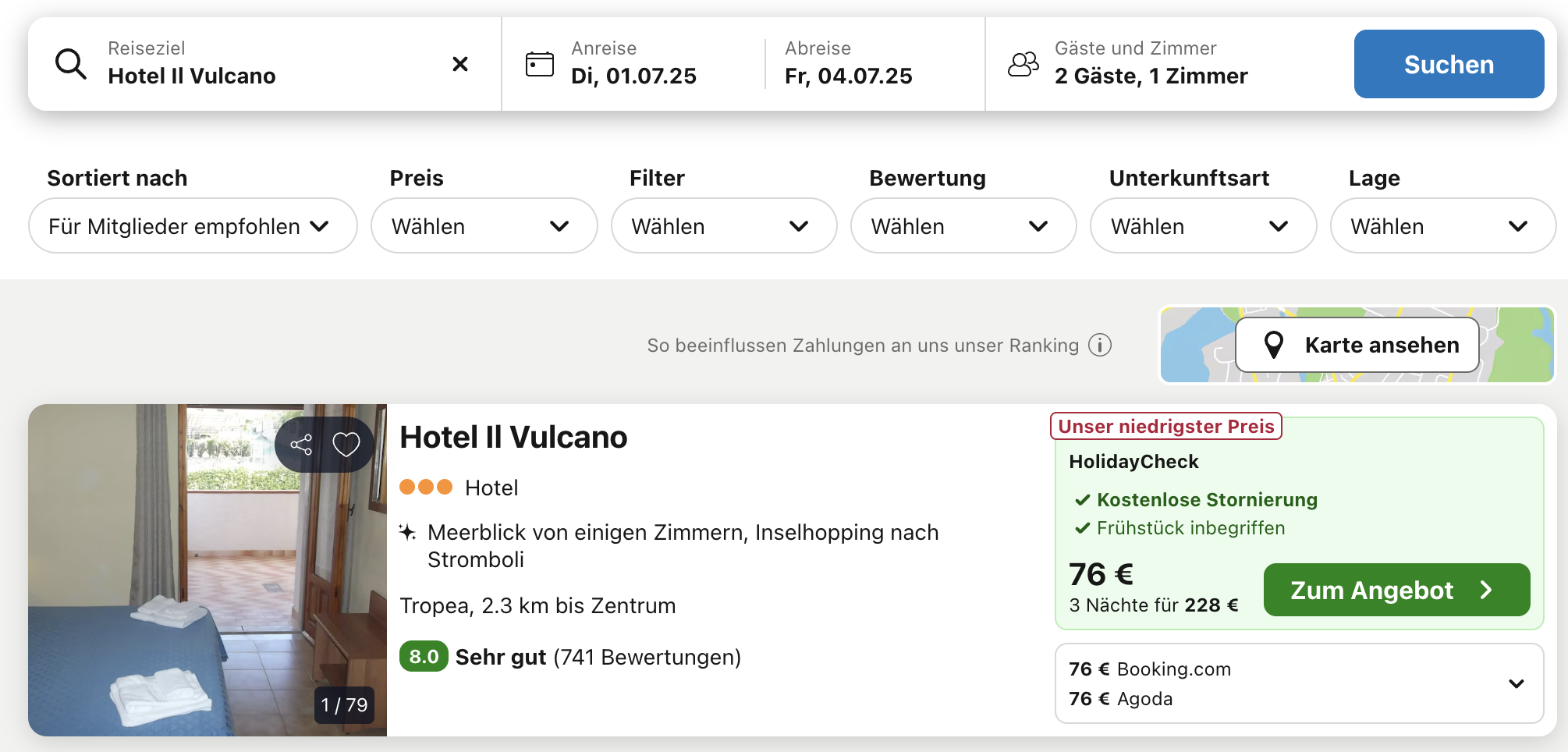The width and height of the screenshot is (1568, 752).
Task: Click 3 Nächte für 228 € text
Action: 1154,605
